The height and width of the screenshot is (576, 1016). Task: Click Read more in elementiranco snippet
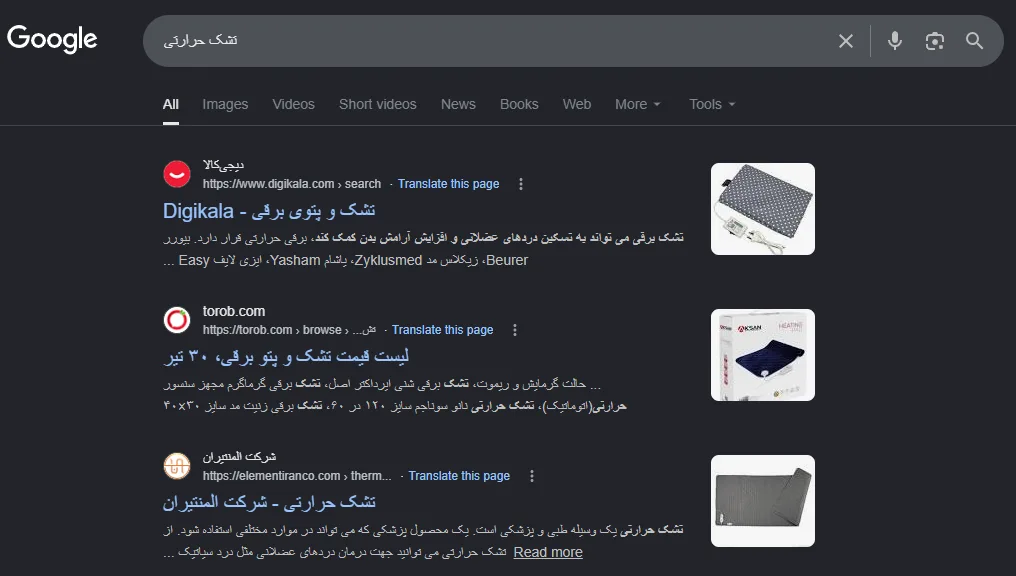[x=548, y=553]
